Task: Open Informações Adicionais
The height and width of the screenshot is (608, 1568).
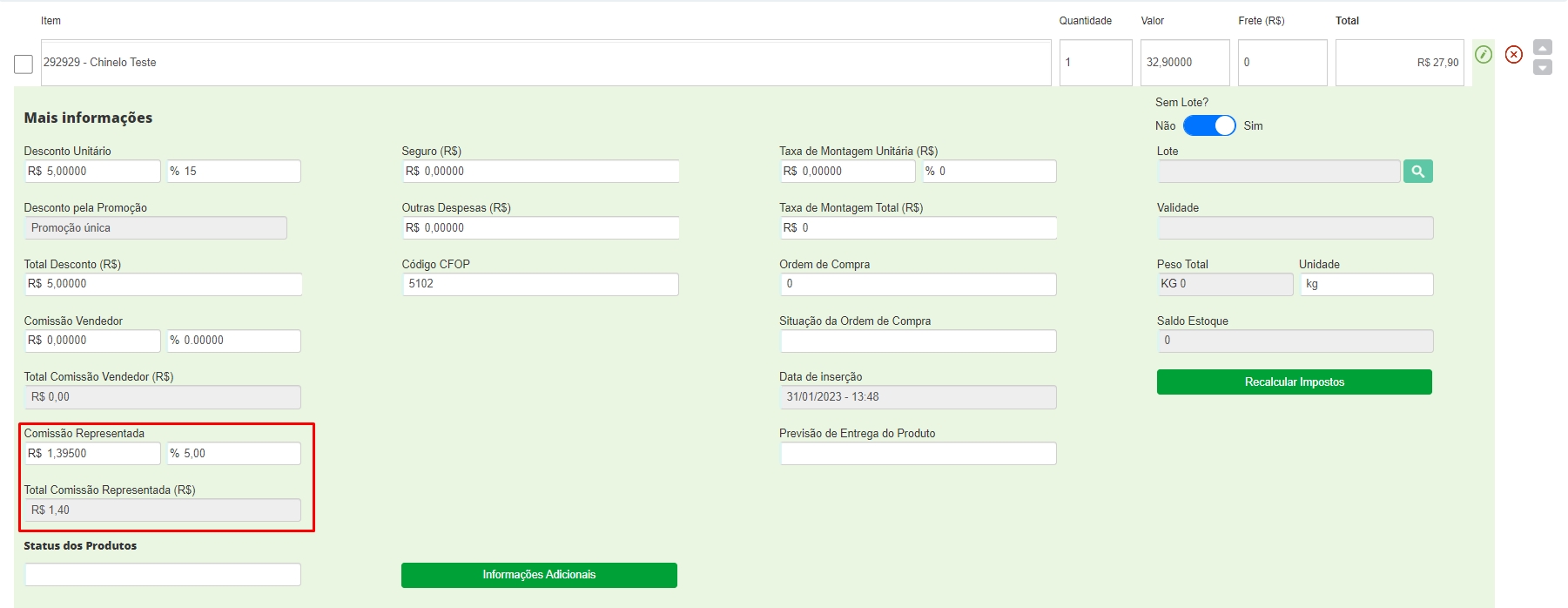Action: click(539, 575)
